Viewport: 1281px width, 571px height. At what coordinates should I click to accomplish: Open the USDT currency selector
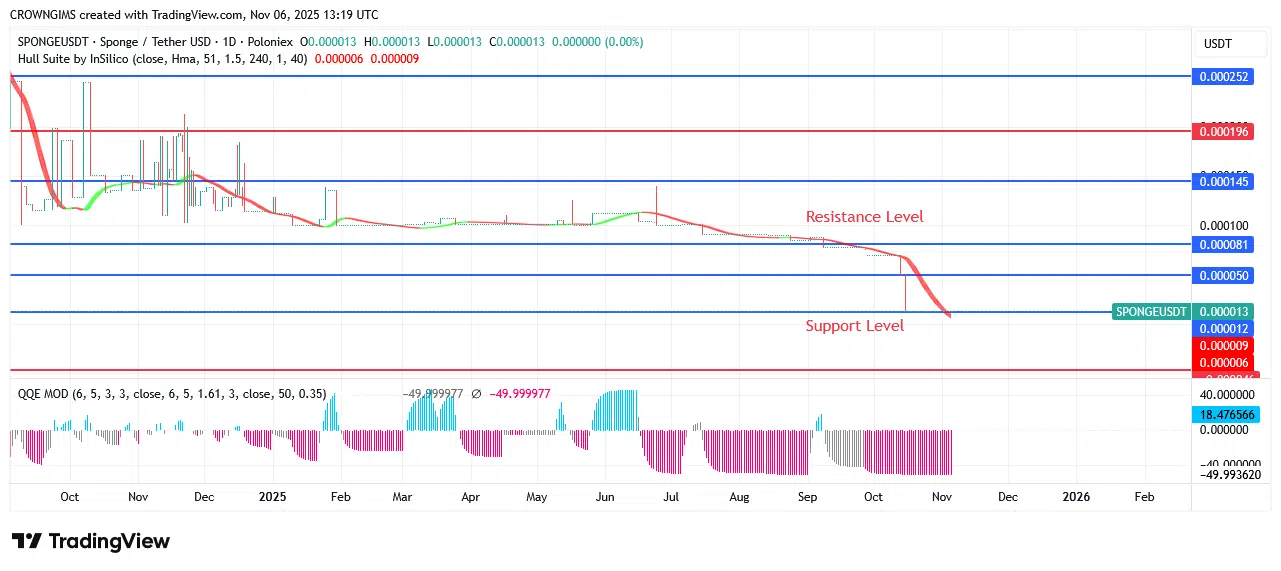[1218, 44]
